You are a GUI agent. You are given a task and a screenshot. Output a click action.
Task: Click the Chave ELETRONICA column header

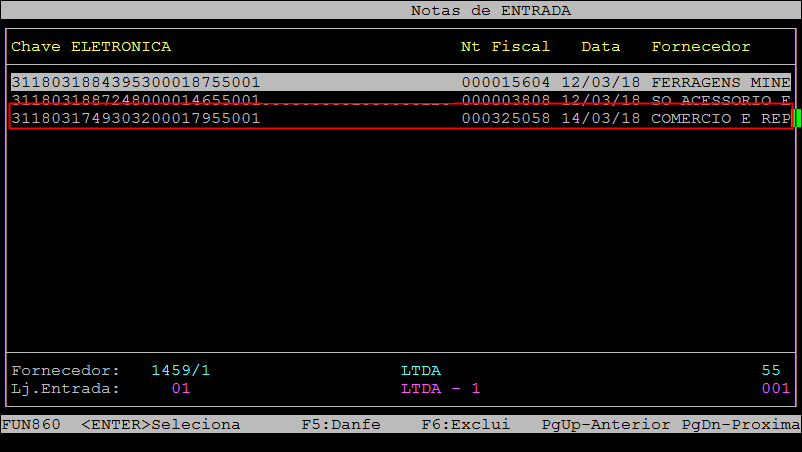click(x=91, y=47)
